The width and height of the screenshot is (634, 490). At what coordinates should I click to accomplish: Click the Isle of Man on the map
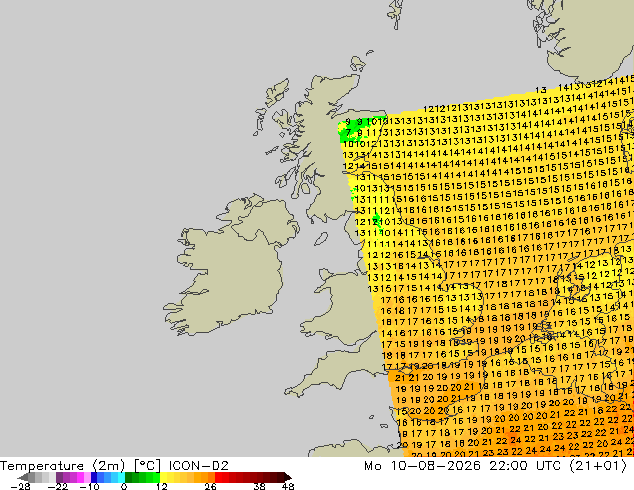(321, 239)
